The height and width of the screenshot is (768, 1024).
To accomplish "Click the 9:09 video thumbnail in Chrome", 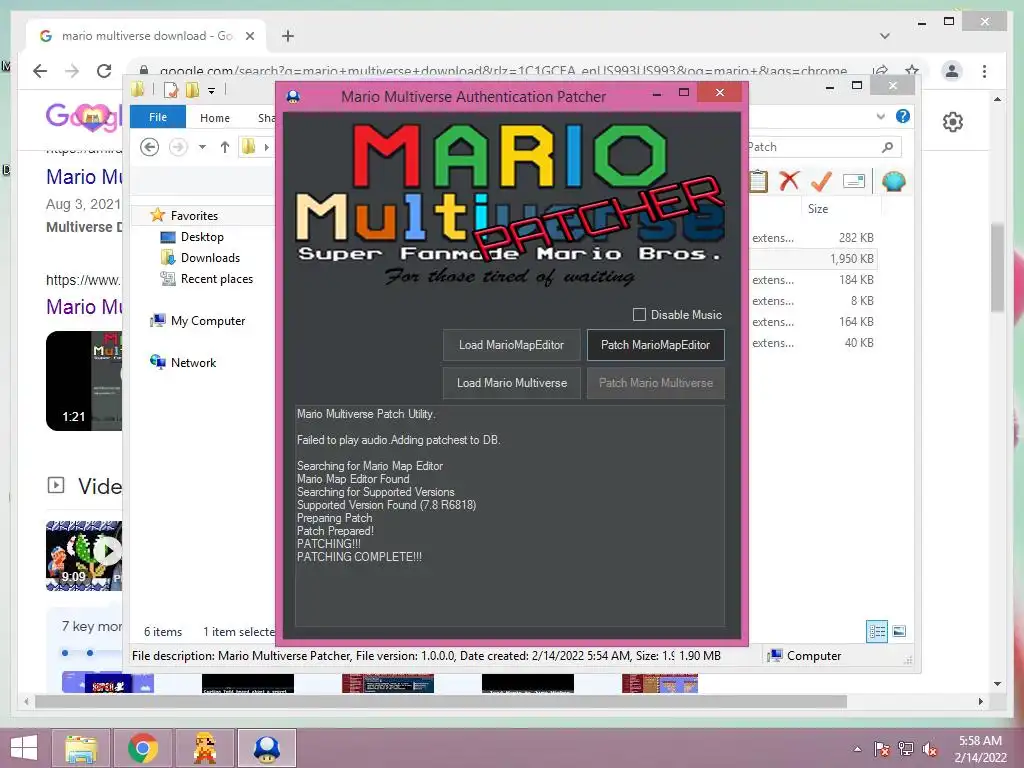I will (x=84, y=556).
